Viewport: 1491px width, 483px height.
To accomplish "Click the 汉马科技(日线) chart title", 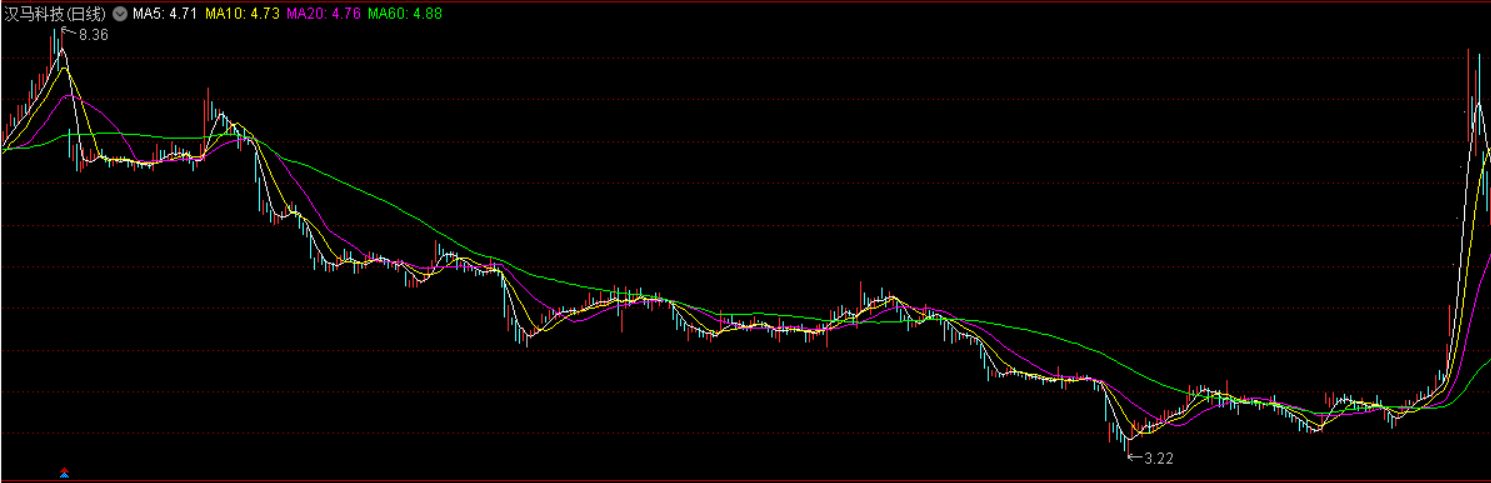I will click(55, 14).
